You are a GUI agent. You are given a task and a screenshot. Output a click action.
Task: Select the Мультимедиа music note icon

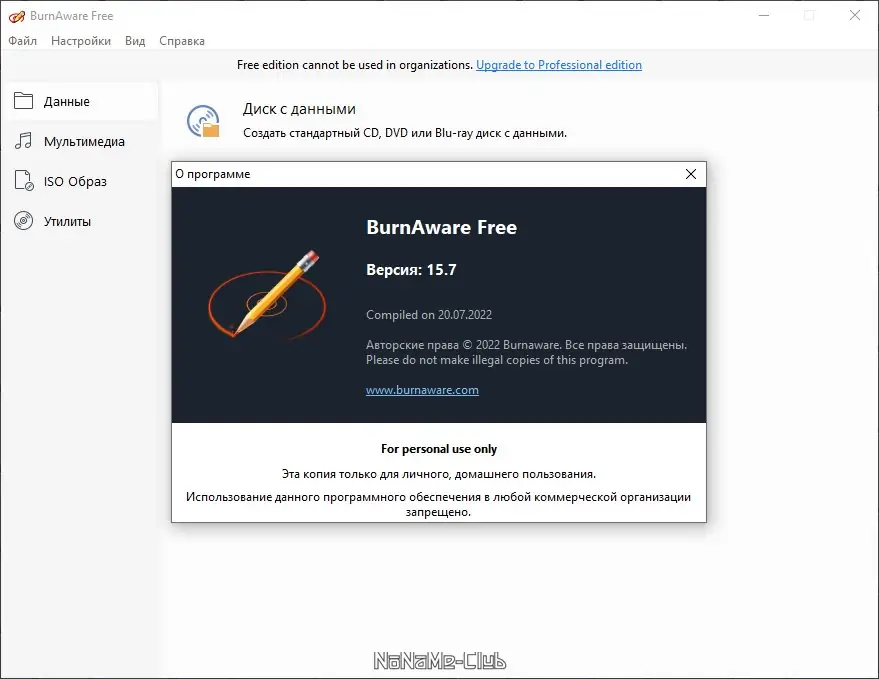[23, 141]
